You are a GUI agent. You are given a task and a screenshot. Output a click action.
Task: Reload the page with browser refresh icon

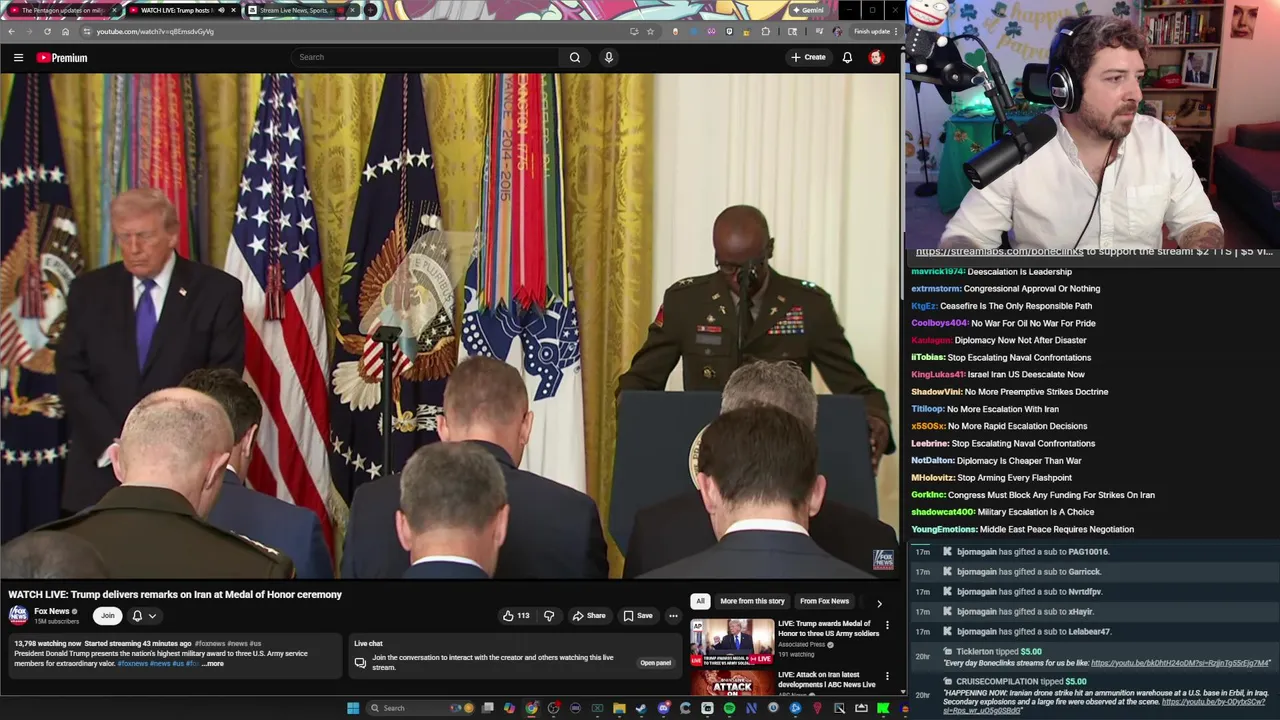click(47, 31)
